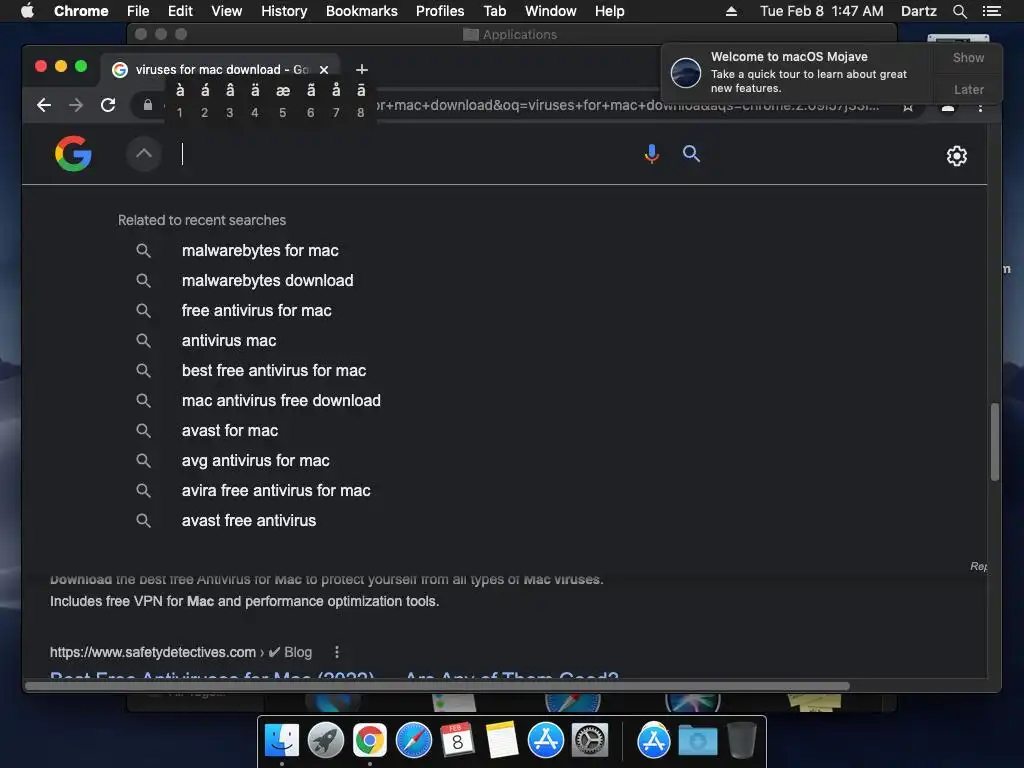
Task: Close the viruses for mac download tab
Action: click(324, 69)
